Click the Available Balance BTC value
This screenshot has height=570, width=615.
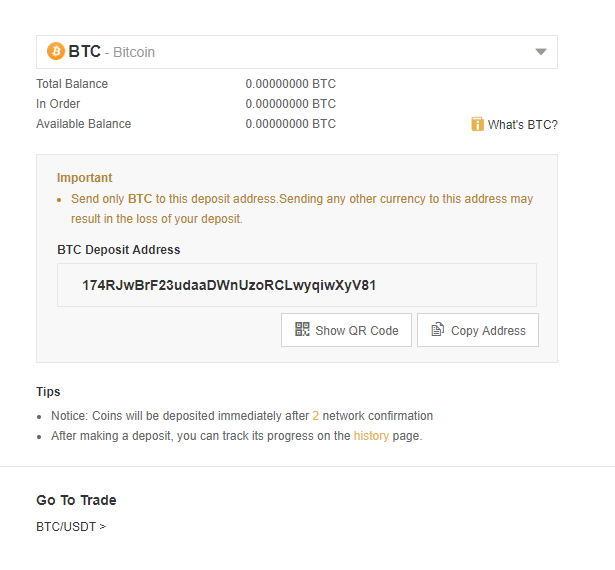click(x=290, y=124)
